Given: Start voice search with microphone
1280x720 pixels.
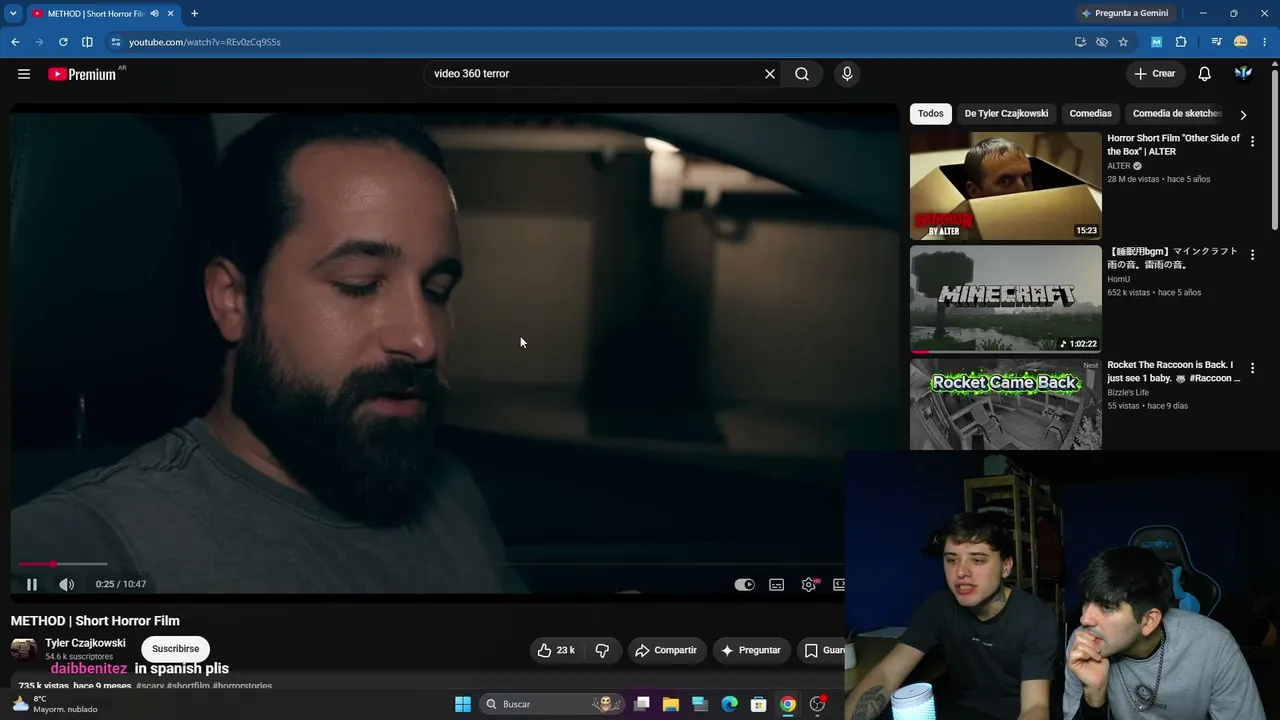Looking at the screenshot, I should tap(847, 74).
